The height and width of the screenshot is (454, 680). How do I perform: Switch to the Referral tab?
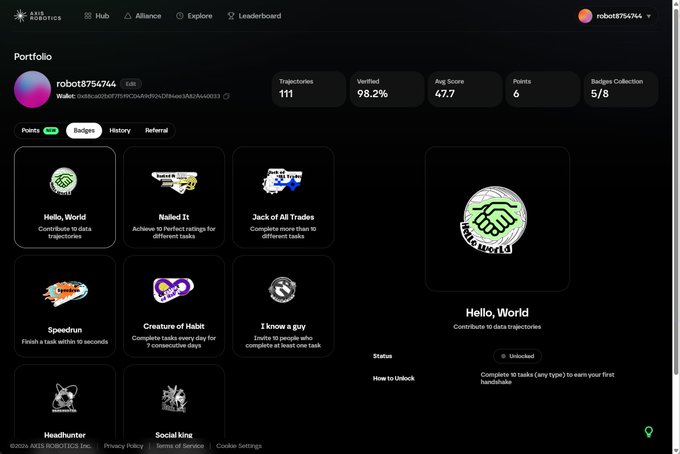(x=157, y=131)
